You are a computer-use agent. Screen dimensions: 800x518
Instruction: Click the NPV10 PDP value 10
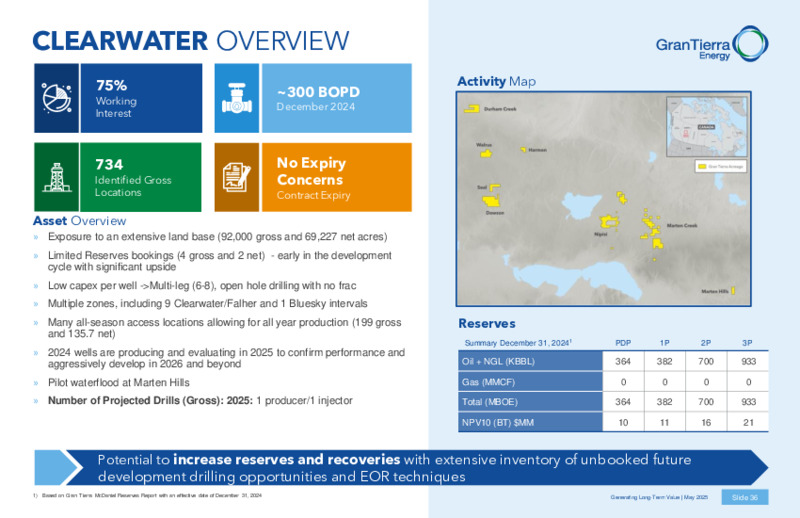click(x=623, y=423)
